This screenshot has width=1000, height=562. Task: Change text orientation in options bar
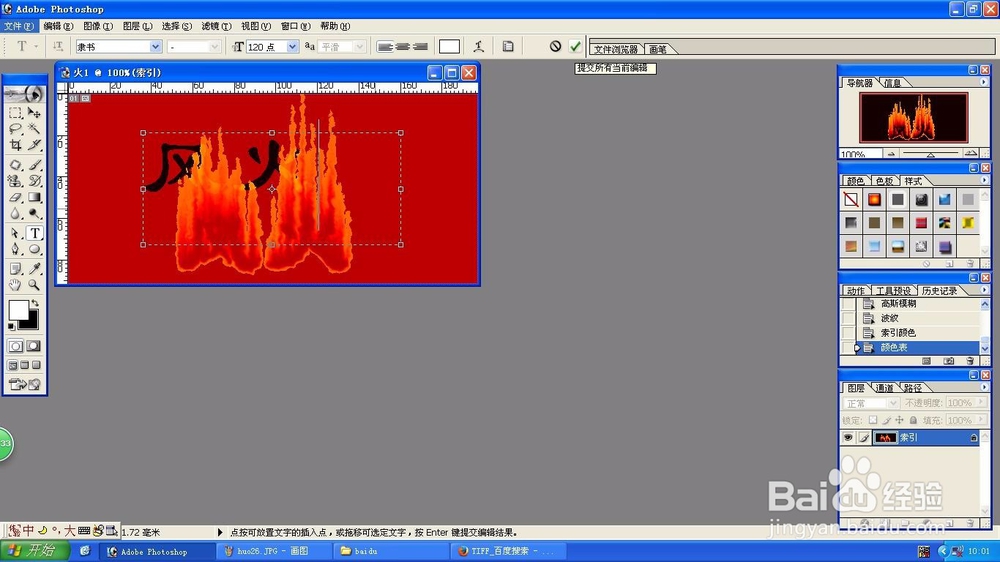(x=57, y=46)
